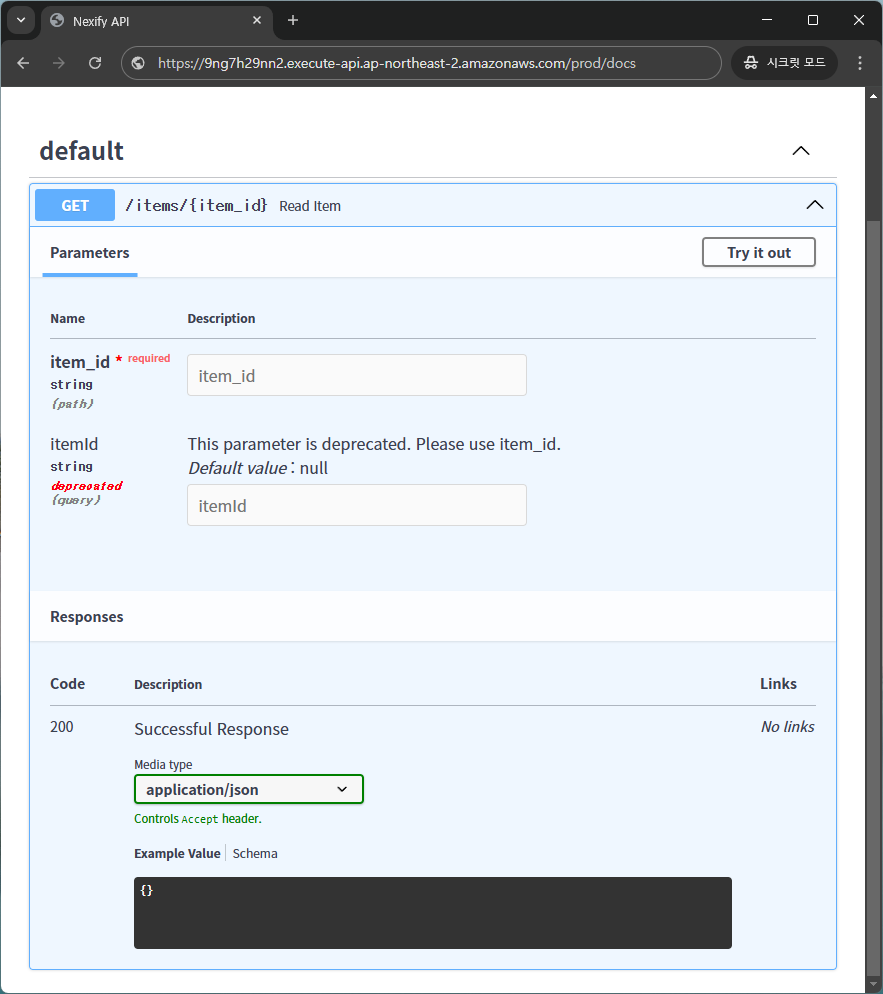
Task: Click the default section heading
Action: click(82, 151)
